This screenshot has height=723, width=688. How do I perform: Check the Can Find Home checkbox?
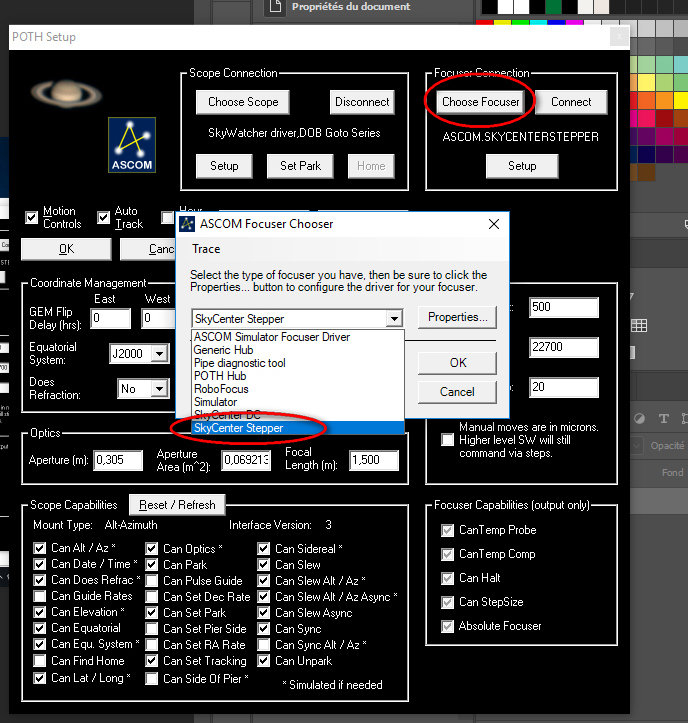40,661
